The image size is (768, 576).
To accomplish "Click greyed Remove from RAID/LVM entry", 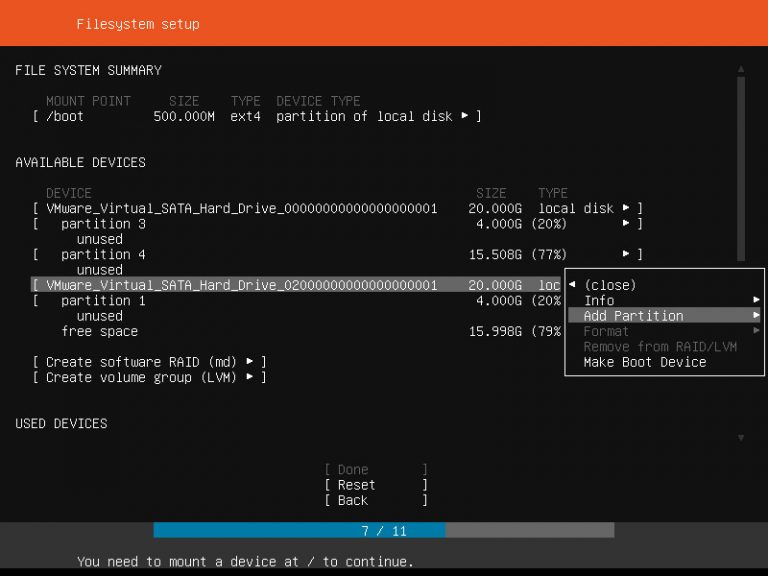I will [x=660, y=347].
